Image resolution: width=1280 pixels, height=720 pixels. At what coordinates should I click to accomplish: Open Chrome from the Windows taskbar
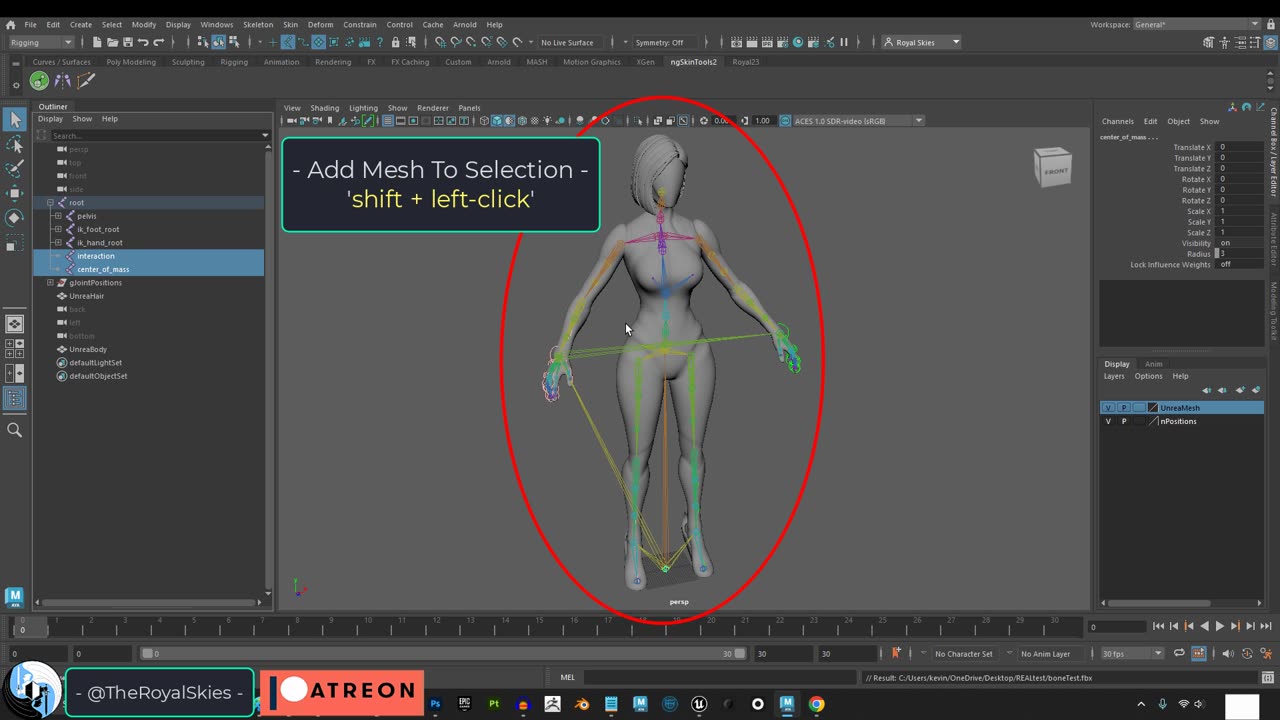pos(816,704)
